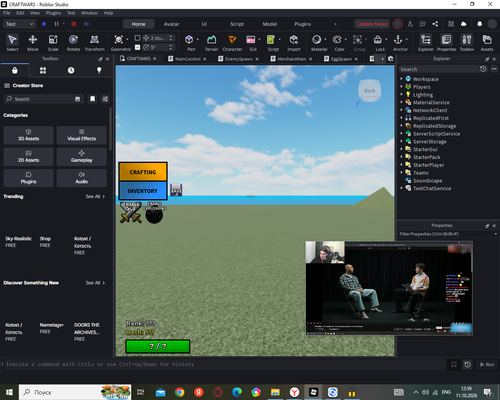Toggle the Explorer panel button

pos(426,43)
